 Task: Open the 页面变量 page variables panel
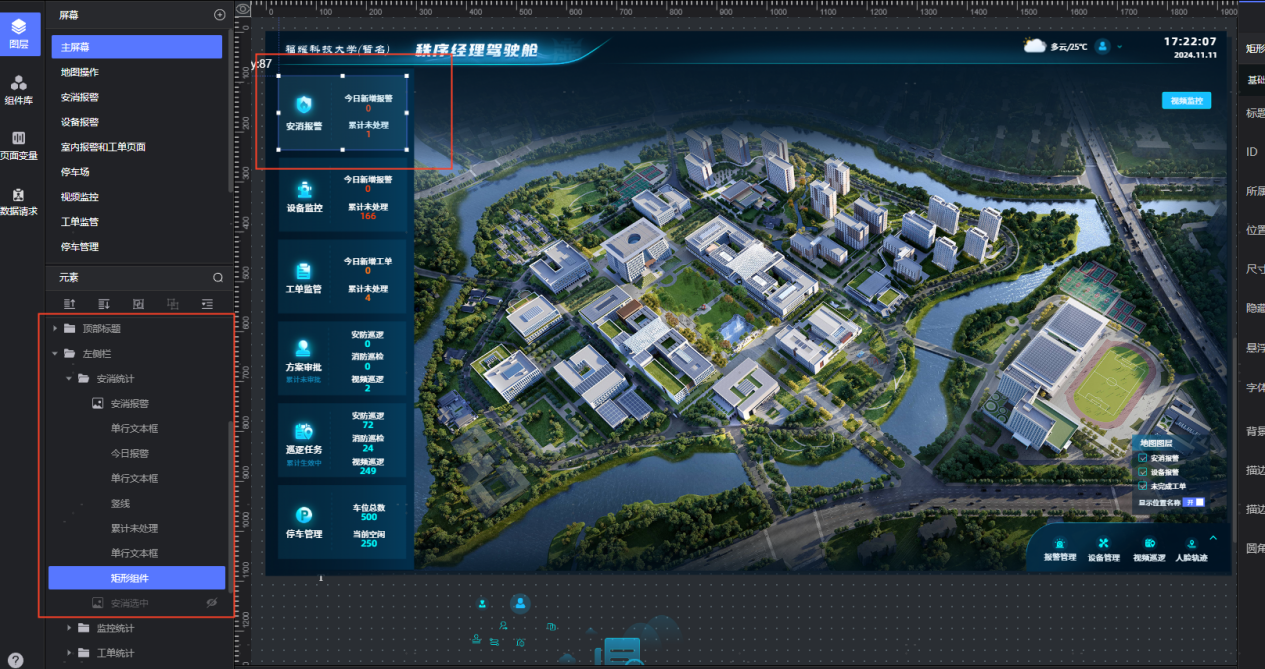tap(19, 145)
